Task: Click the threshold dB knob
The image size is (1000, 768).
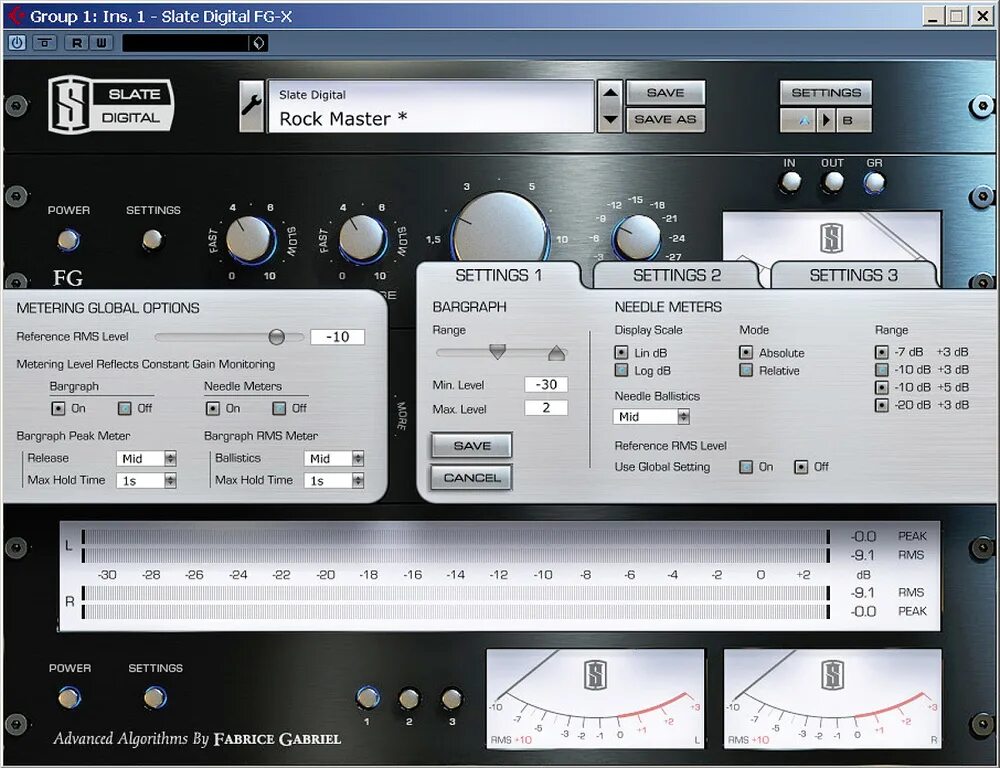Action: pyautogui.click(x=637, y=237)
